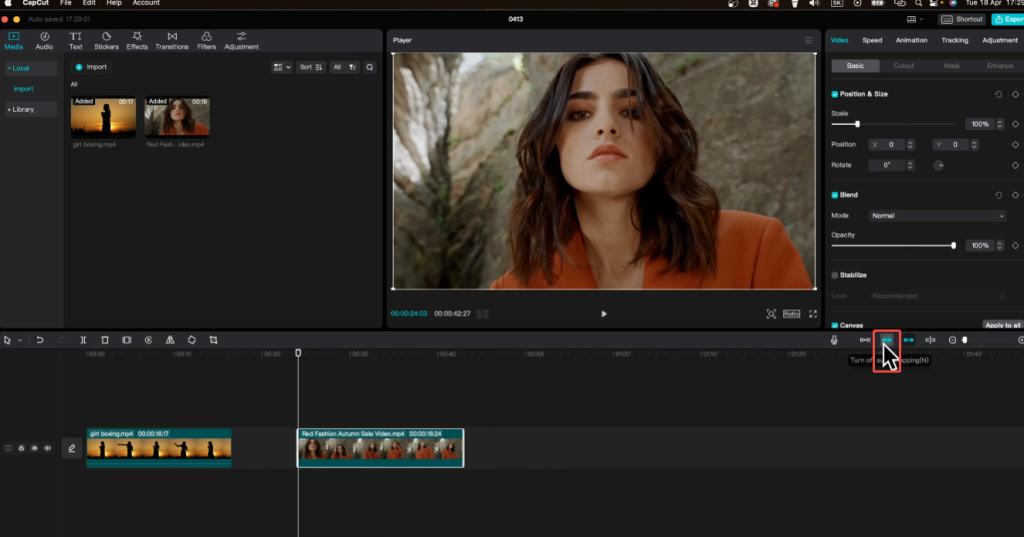
Task: Toggle the main track magnet icon
Action: pos(865,340)
